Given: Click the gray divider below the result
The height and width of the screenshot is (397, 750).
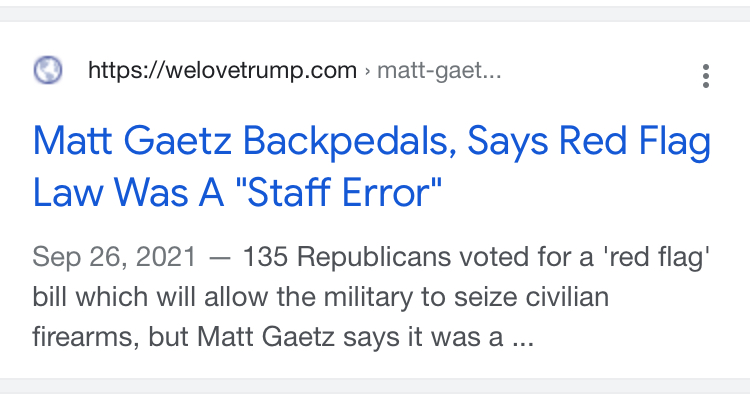Looking at the screenshot, I should pyautogui.click(x=375, y=386).
